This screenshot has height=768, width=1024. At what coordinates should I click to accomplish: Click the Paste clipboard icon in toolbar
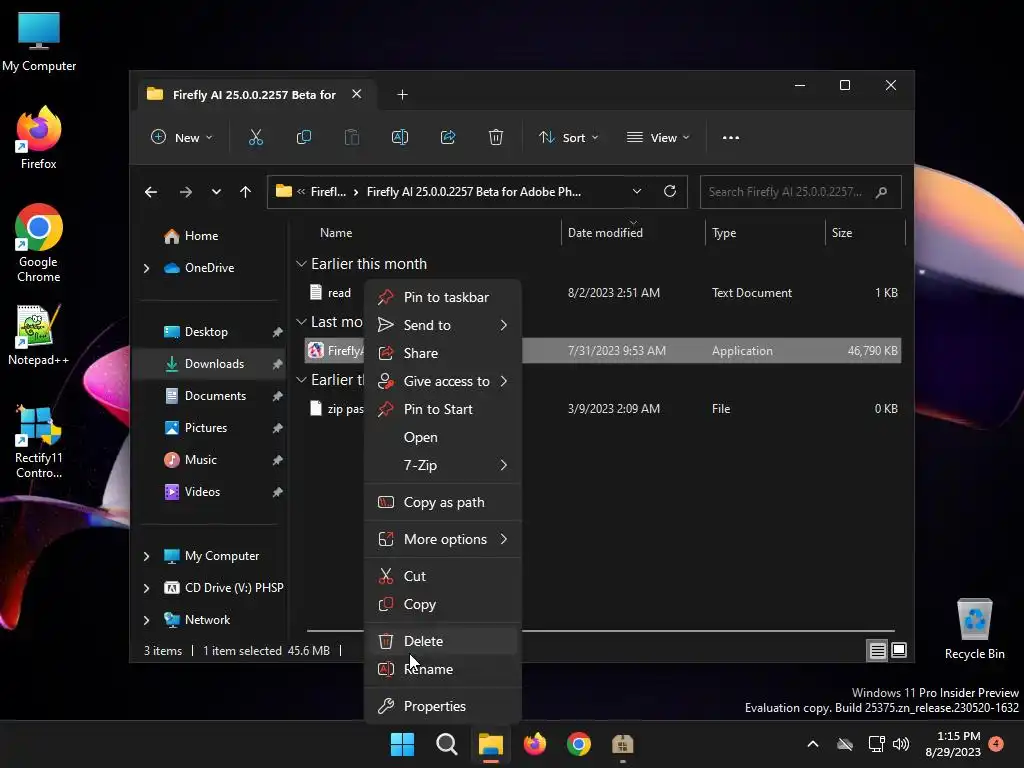(x=351, y=138)
